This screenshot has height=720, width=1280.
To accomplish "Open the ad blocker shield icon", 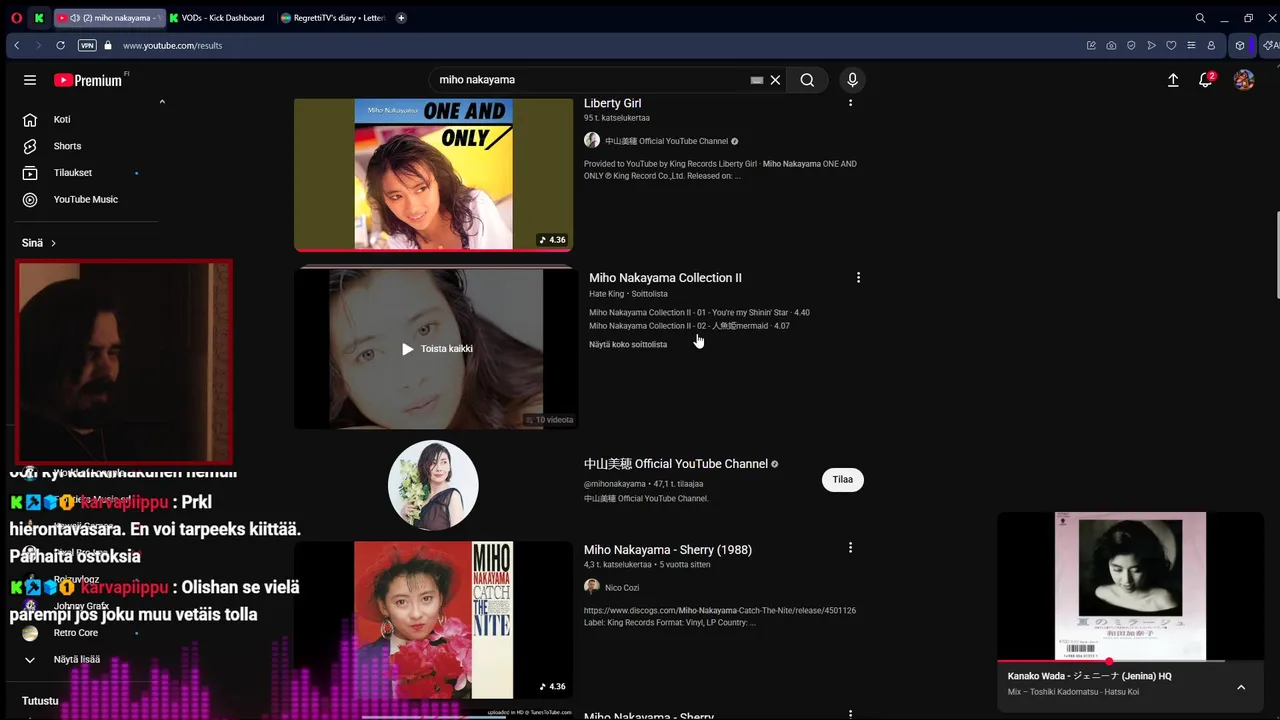I will click(x=1131, y=45).
